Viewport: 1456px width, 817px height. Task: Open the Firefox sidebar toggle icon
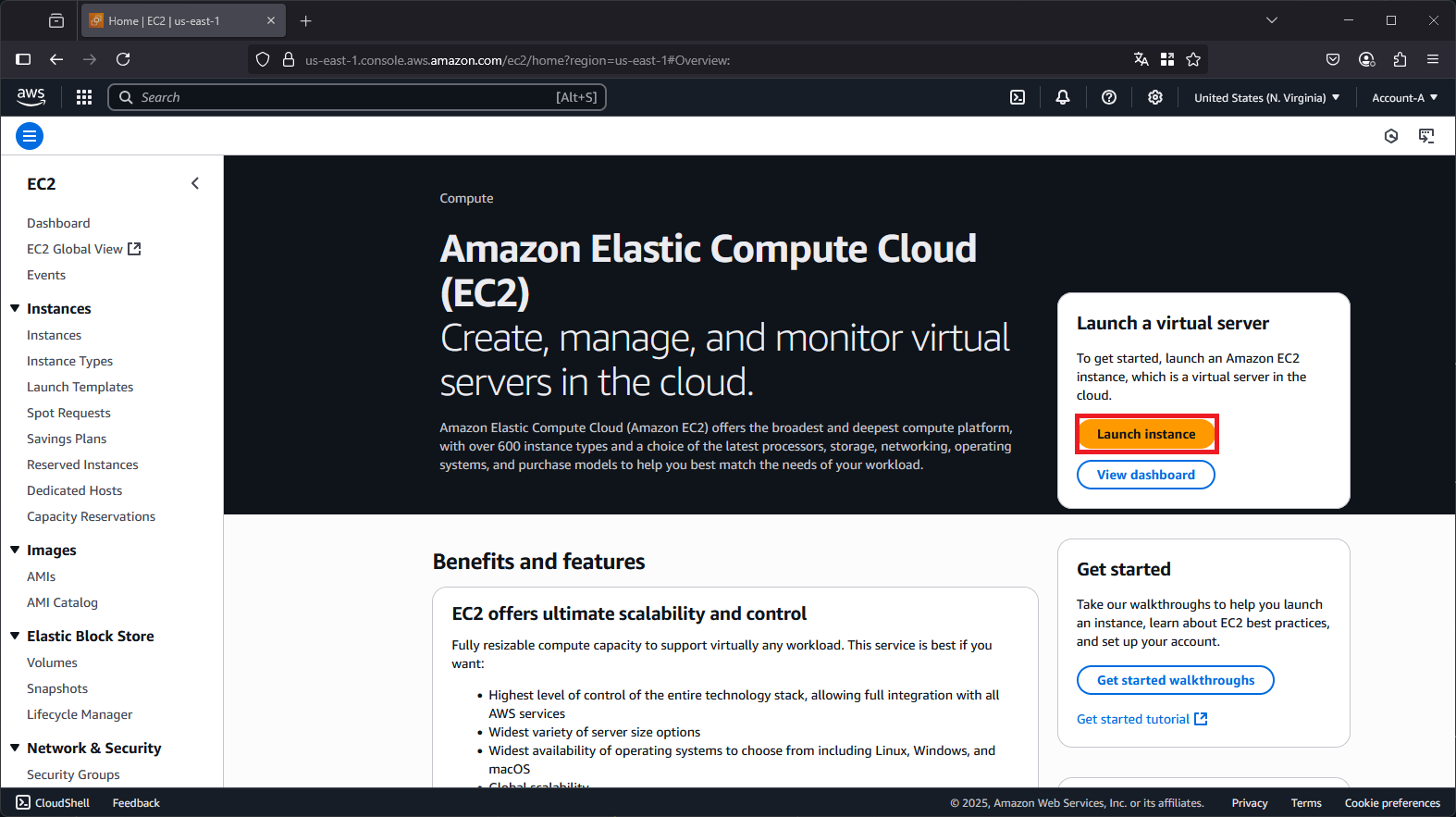coord(23,59)
